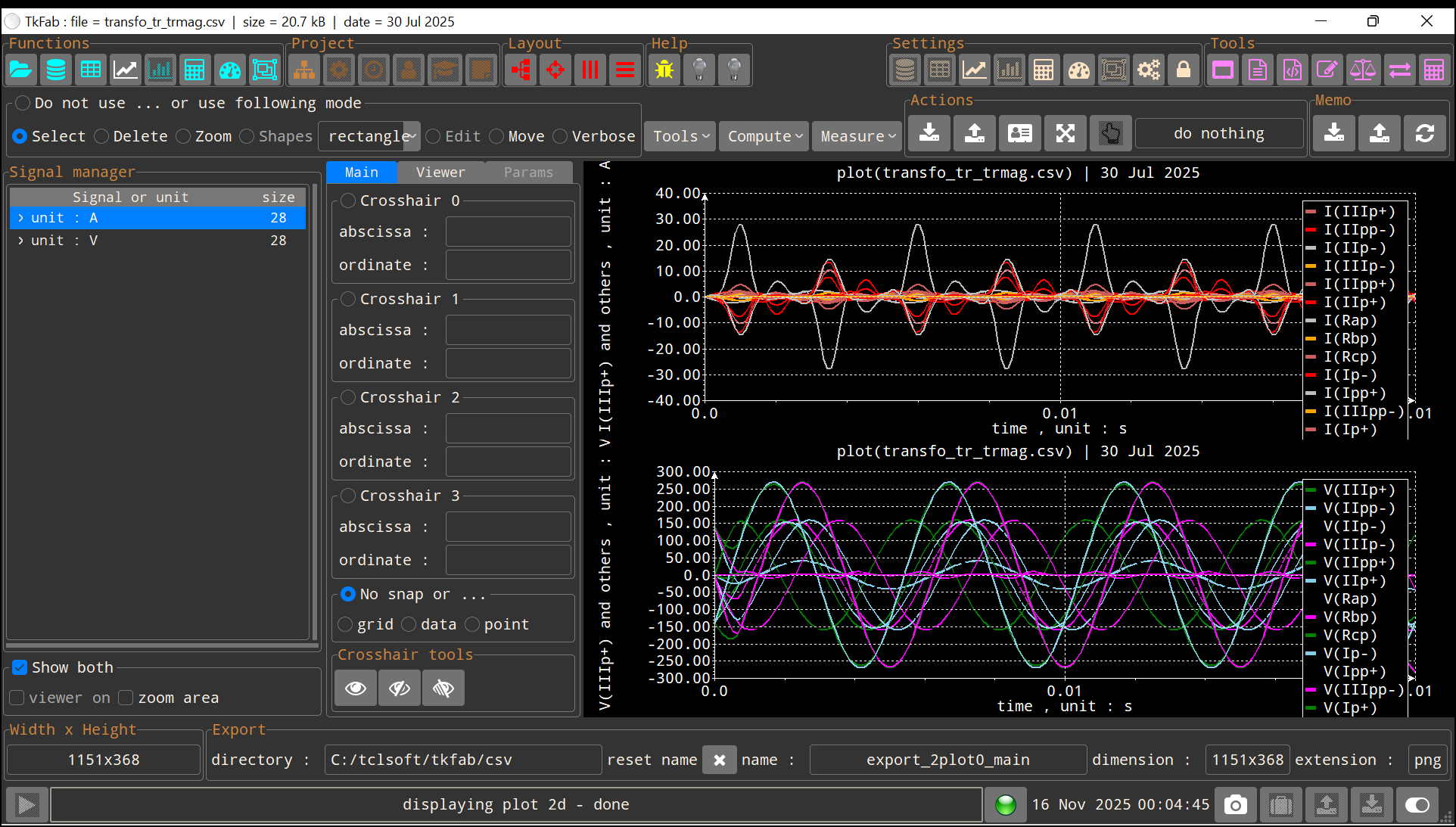Uncheck the Show both checkbox
The height and width of the screenshot is (827, 1456).
click(20, 667)
